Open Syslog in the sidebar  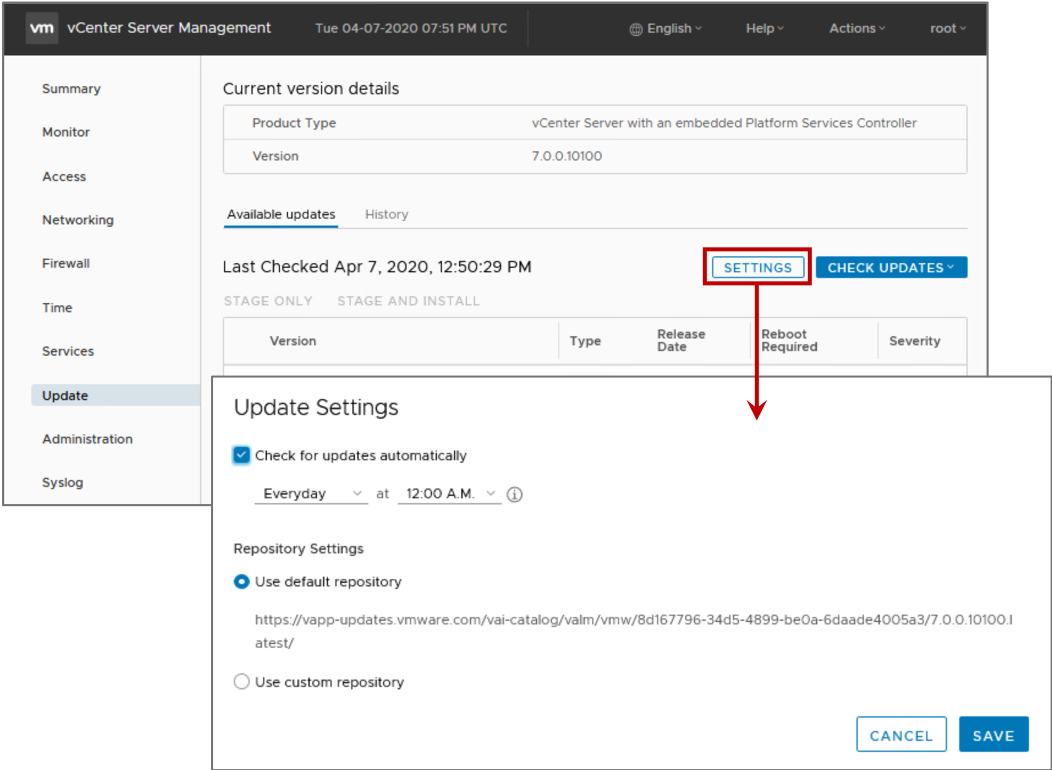pos(62,483)
